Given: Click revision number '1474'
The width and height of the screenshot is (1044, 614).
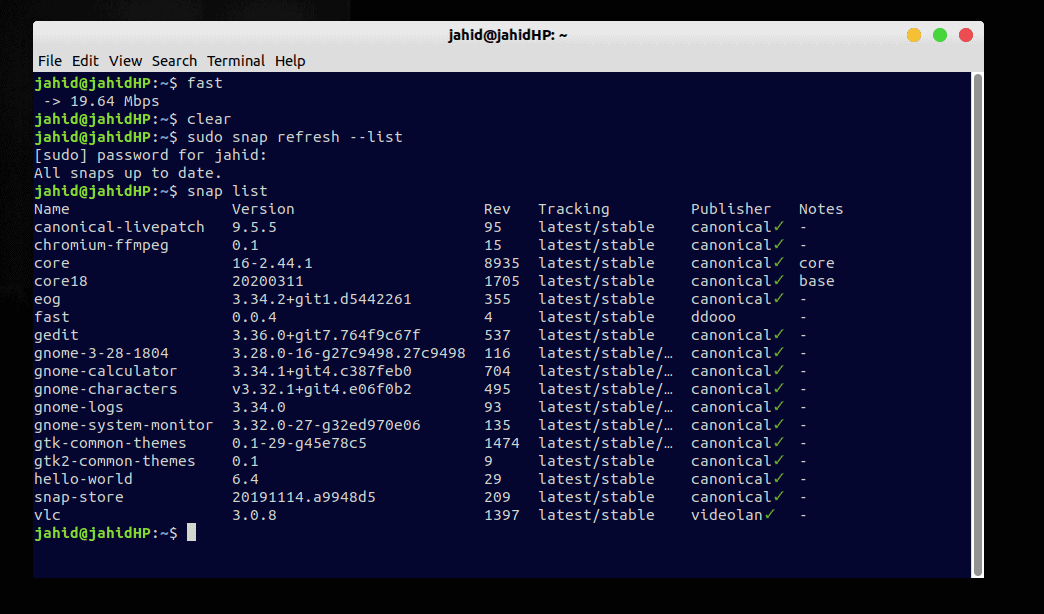Looking at the screenshot, I should coord(502,443).
